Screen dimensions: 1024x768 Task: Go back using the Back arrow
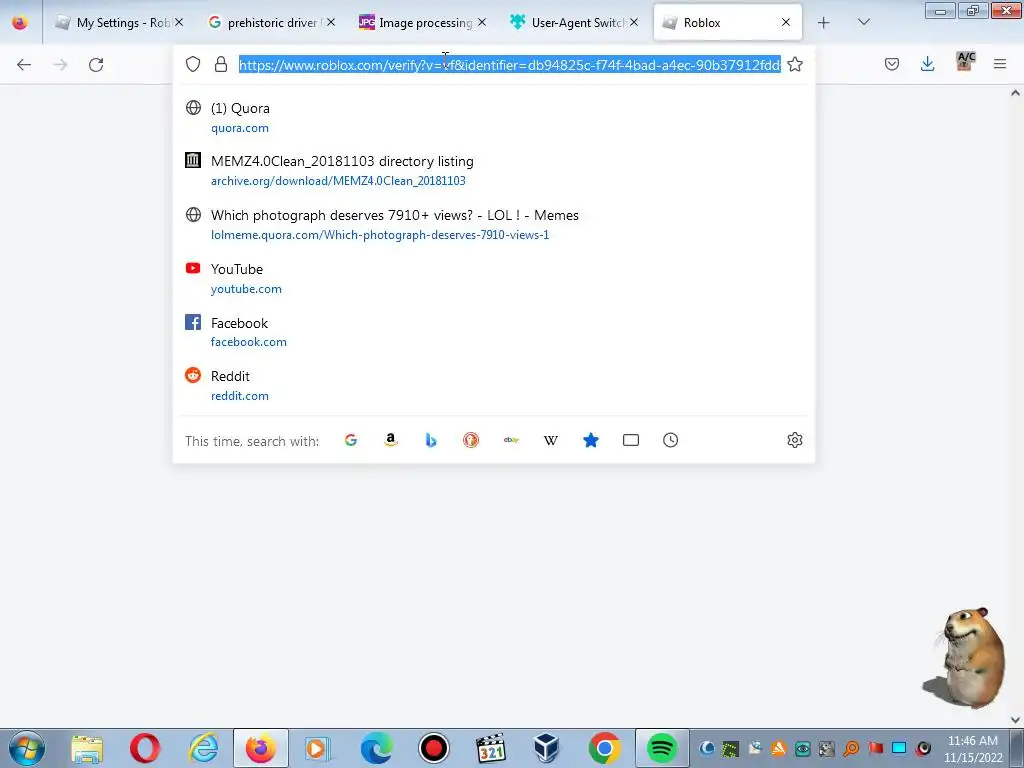point(24,65)
